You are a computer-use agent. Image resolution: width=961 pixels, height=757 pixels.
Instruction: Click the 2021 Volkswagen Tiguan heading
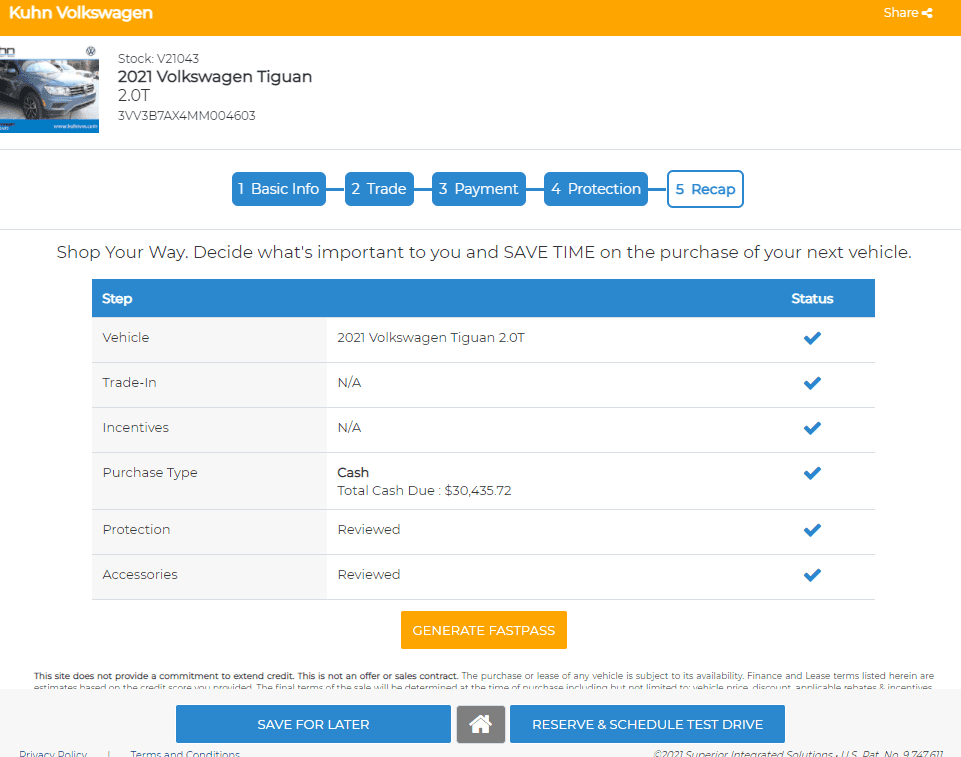pyautogui.click(x=215, y=77)
